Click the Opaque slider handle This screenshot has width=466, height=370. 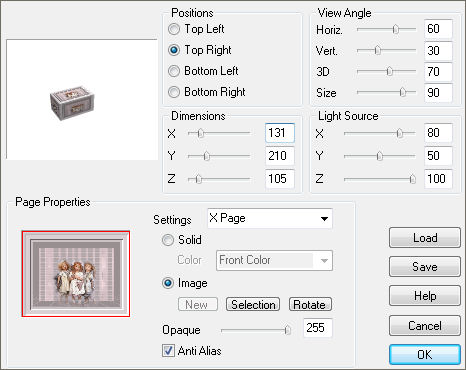point(287,330)
